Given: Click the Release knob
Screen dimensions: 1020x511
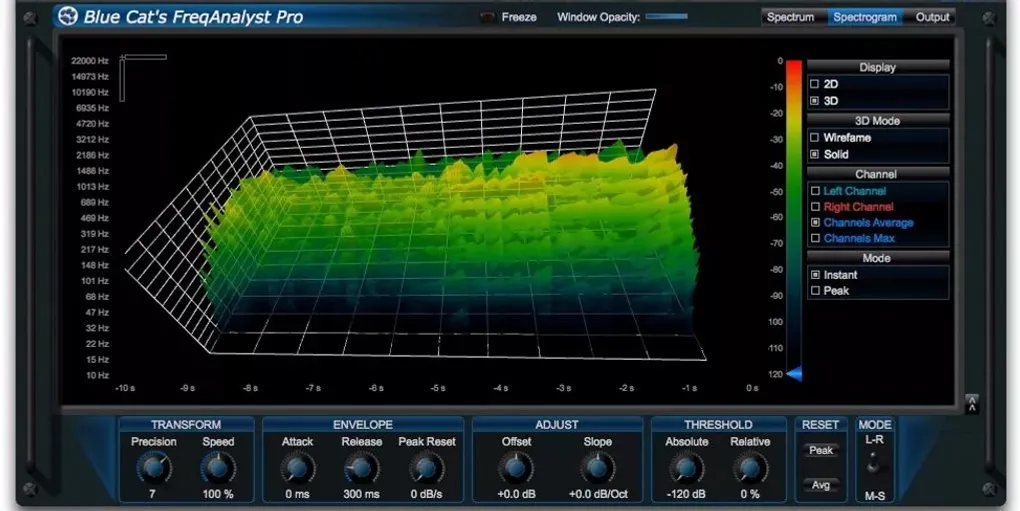Looking at the screenshot, I should (x=361, y=466).
